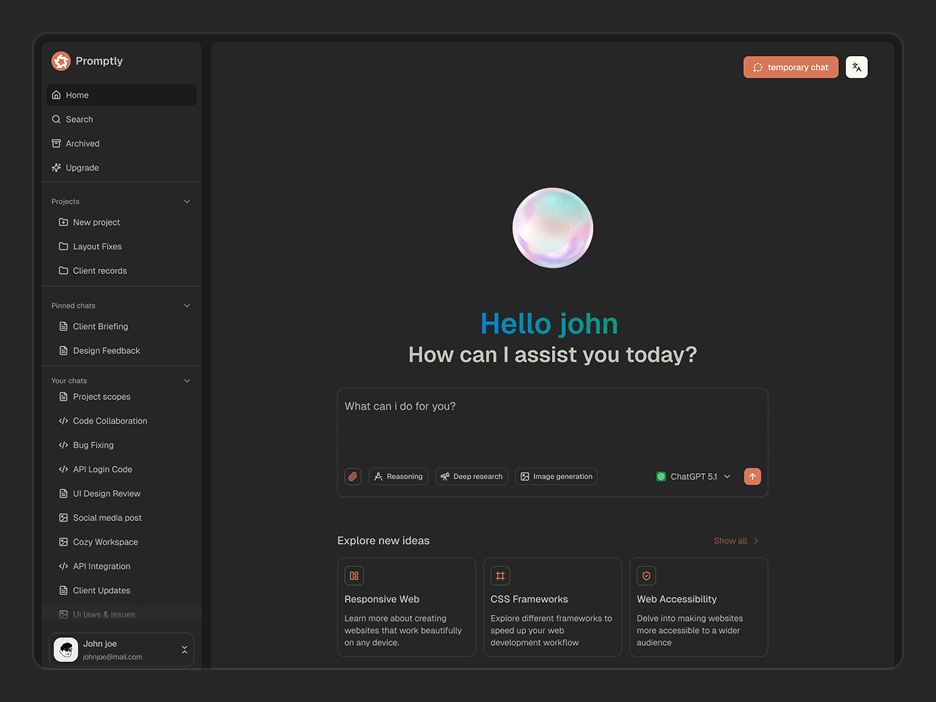This screenshot has width=936, height=702.
Task: Click the Show all link
Action: 736,541
